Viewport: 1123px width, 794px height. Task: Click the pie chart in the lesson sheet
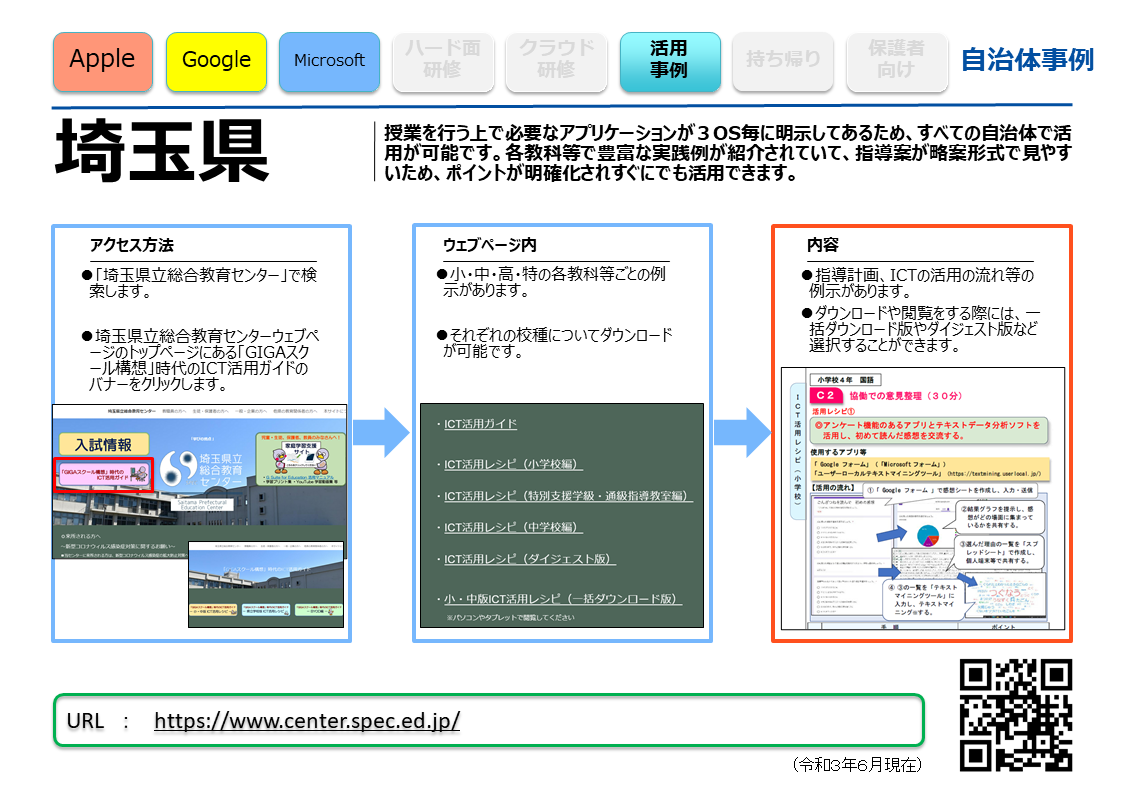[927, 535]
